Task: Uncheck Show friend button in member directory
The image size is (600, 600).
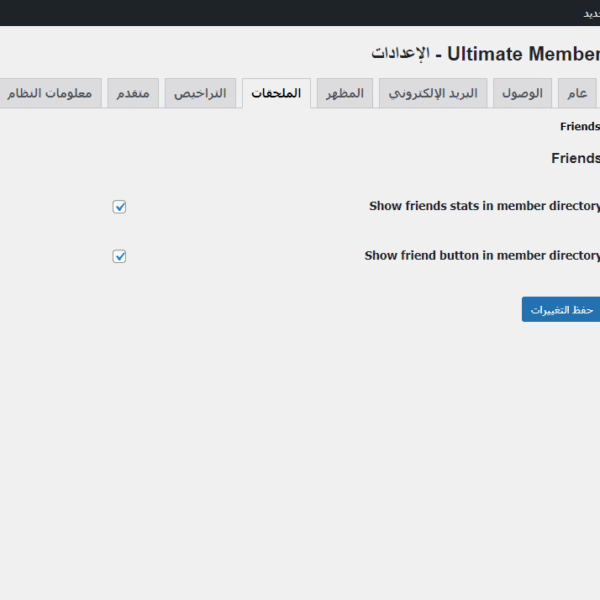Action: [x=119, y=256]
